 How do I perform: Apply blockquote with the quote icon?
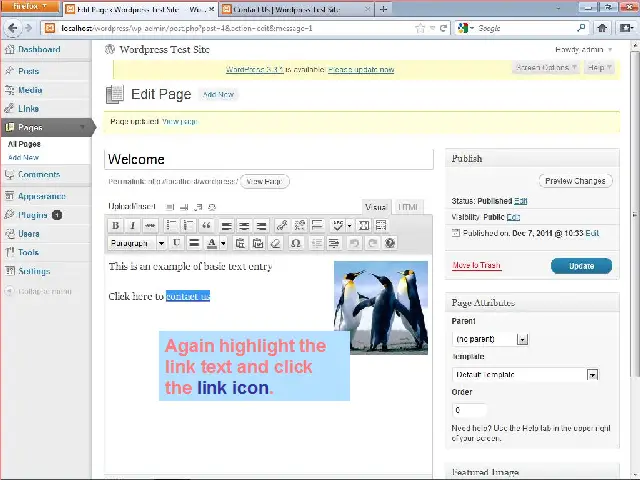point(206,225)
